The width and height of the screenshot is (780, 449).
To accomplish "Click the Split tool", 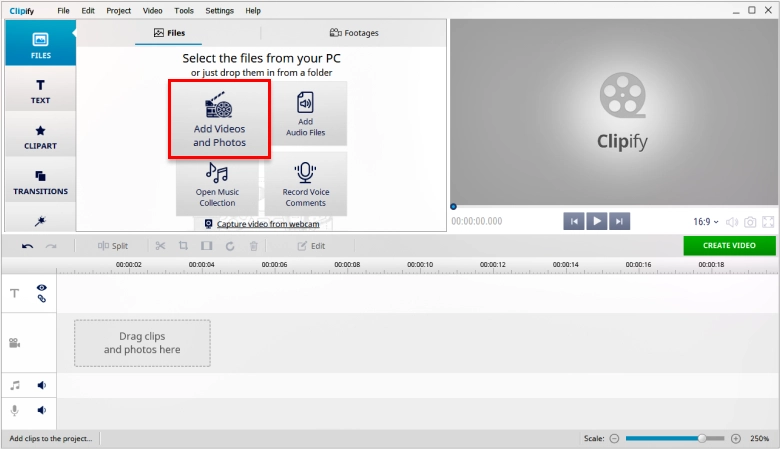I will pyautogui.click(x=113, y=246).
